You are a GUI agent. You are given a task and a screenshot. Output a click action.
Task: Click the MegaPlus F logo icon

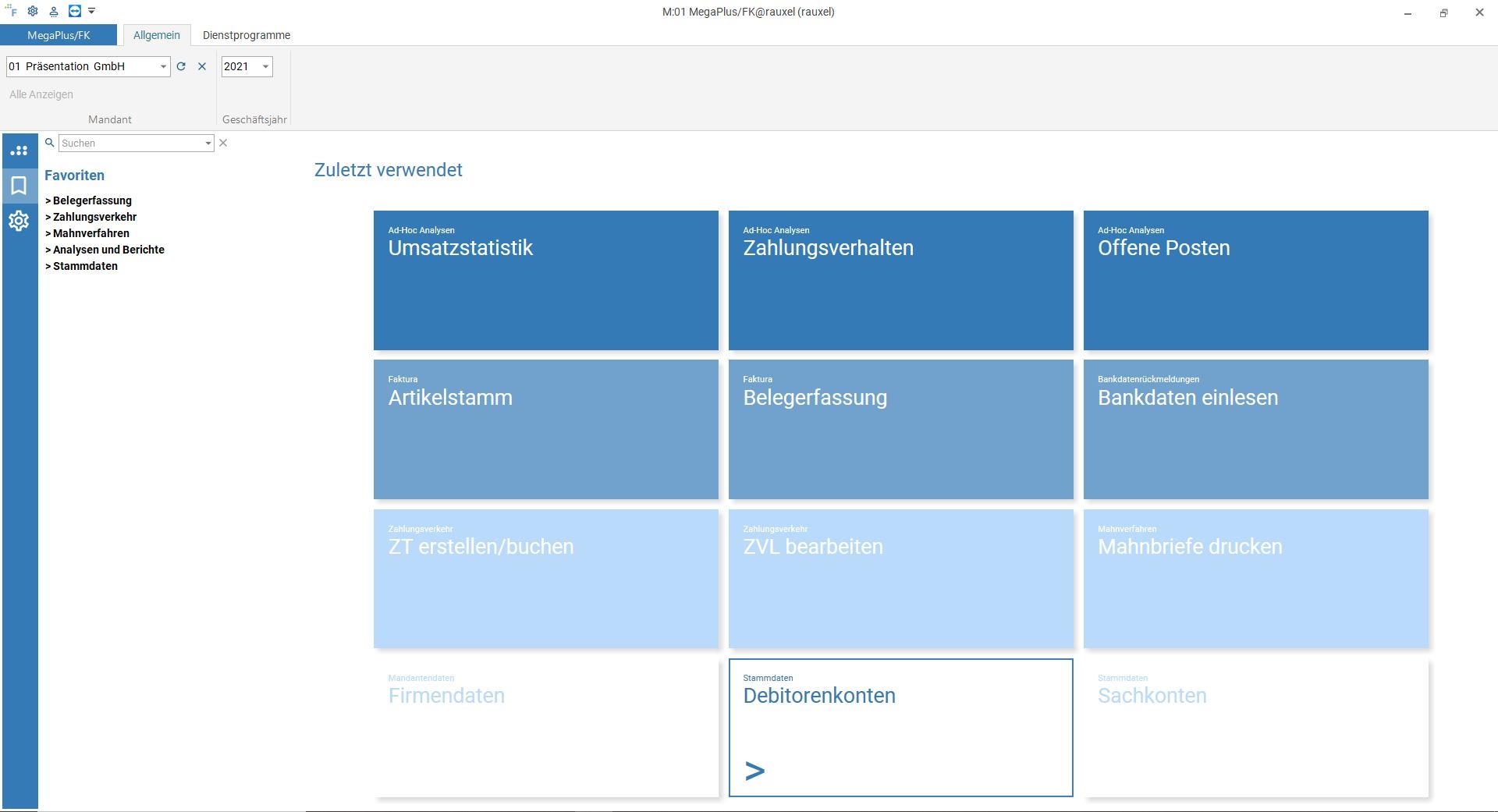[12, 11]
